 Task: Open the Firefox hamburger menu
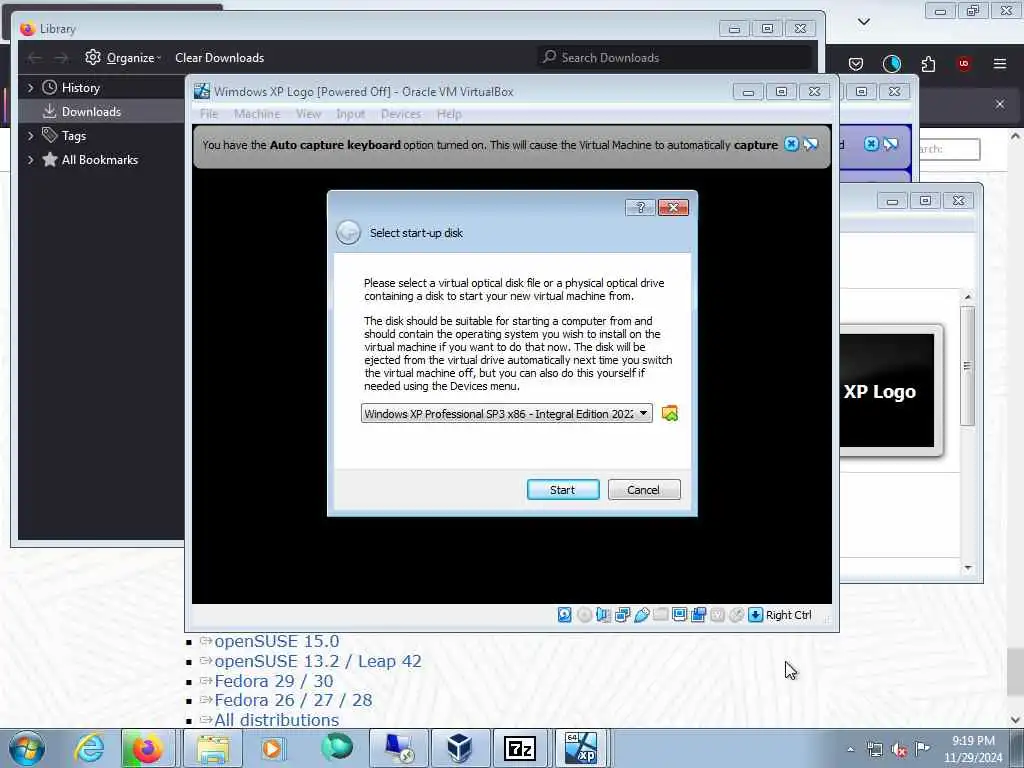coord(999,63)
